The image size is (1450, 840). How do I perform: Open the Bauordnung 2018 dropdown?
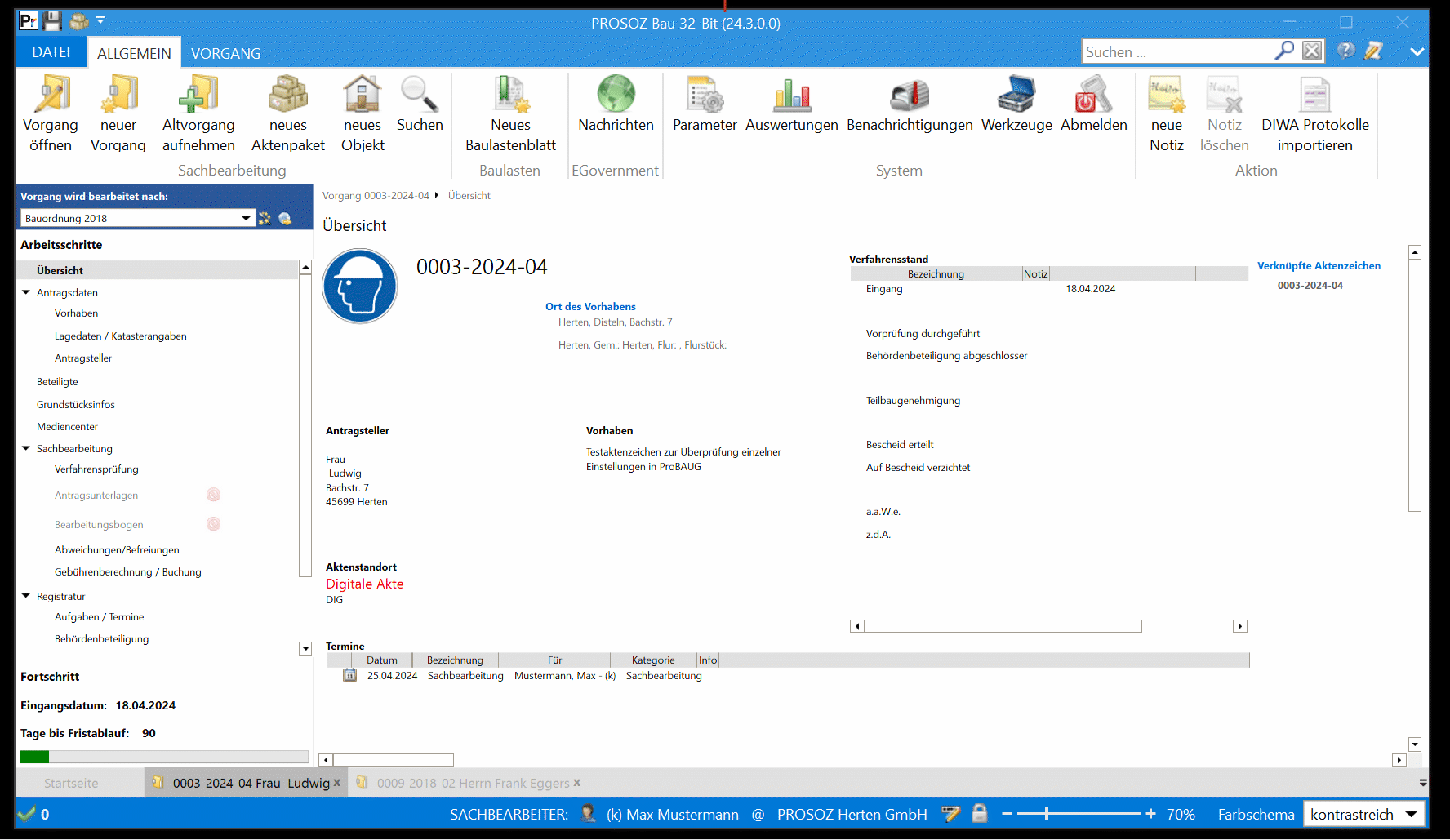(x=246, y=218)
